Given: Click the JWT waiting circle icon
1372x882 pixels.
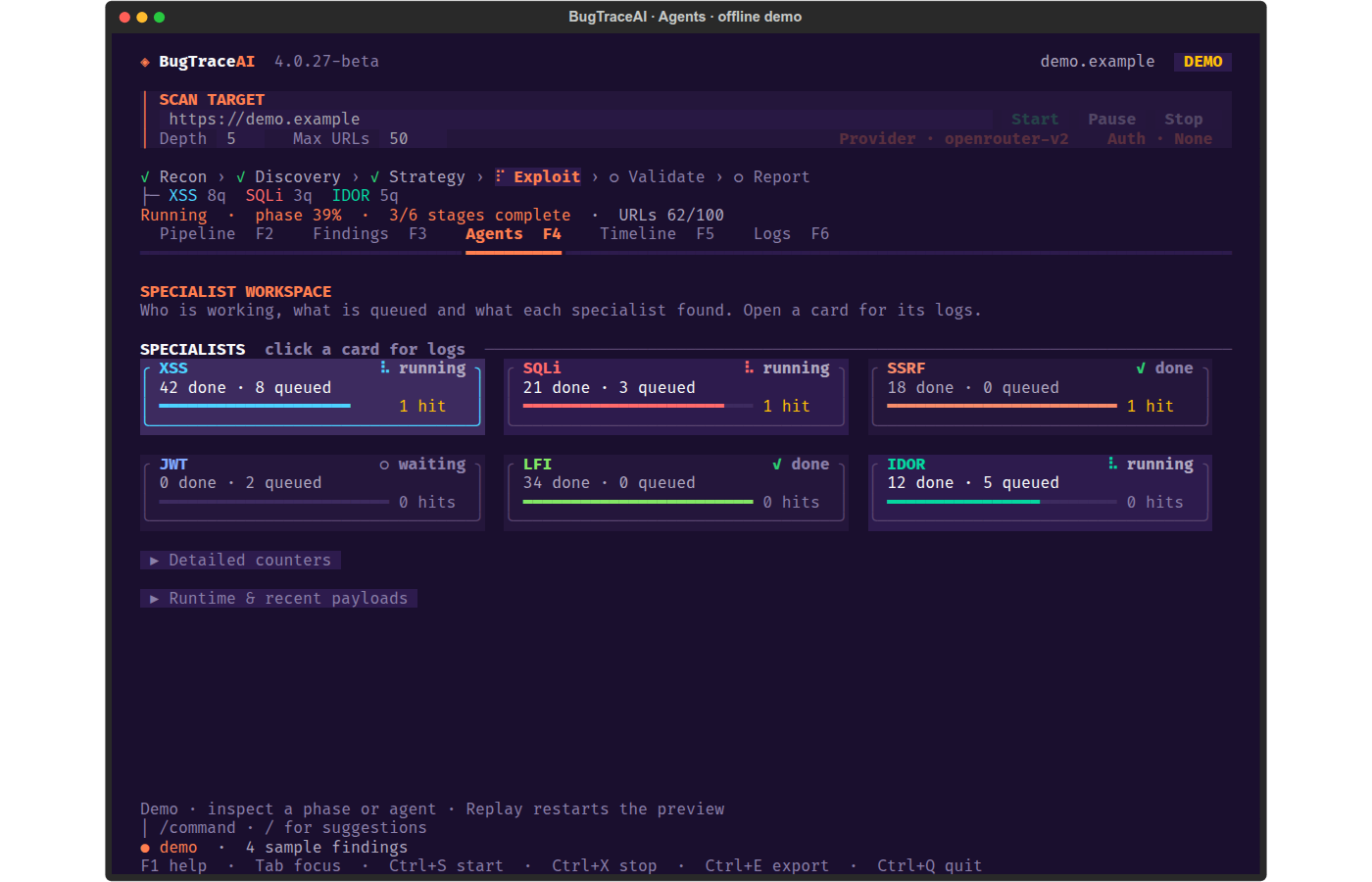Looking at the screenshot, I should pos(384,465).
